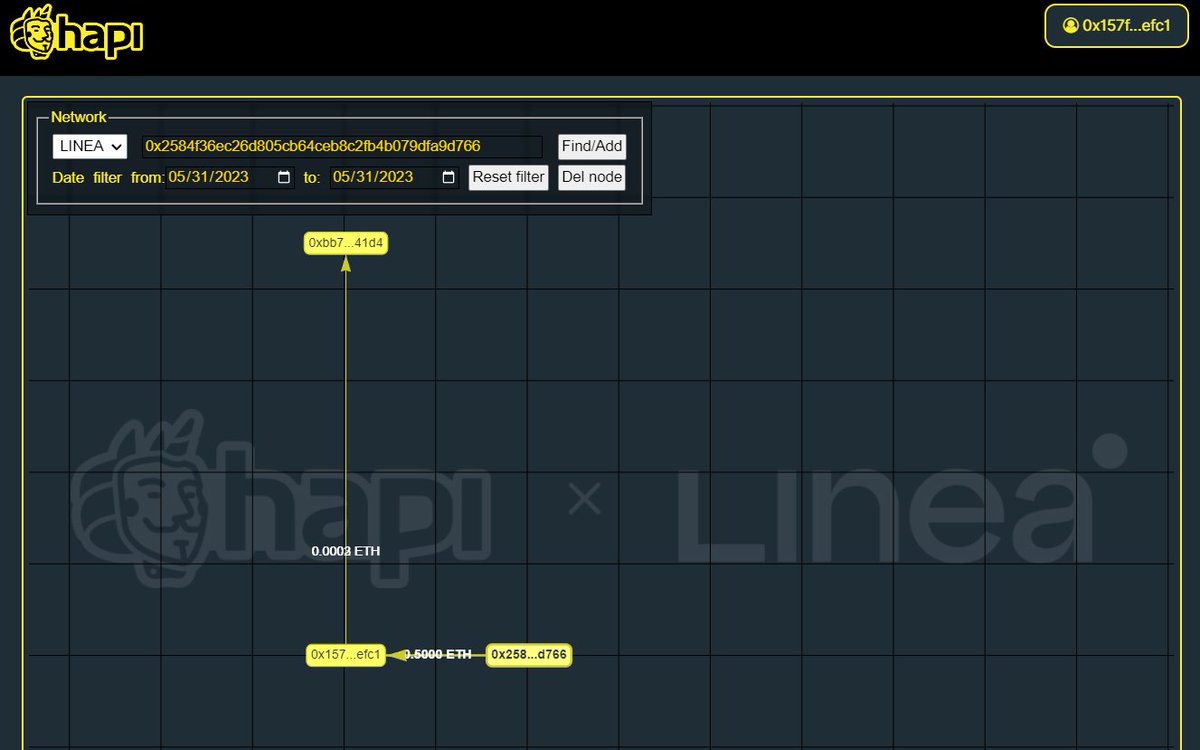Click the hapi logo in header
1200x750 pixels.
click(x=76, y=32)
